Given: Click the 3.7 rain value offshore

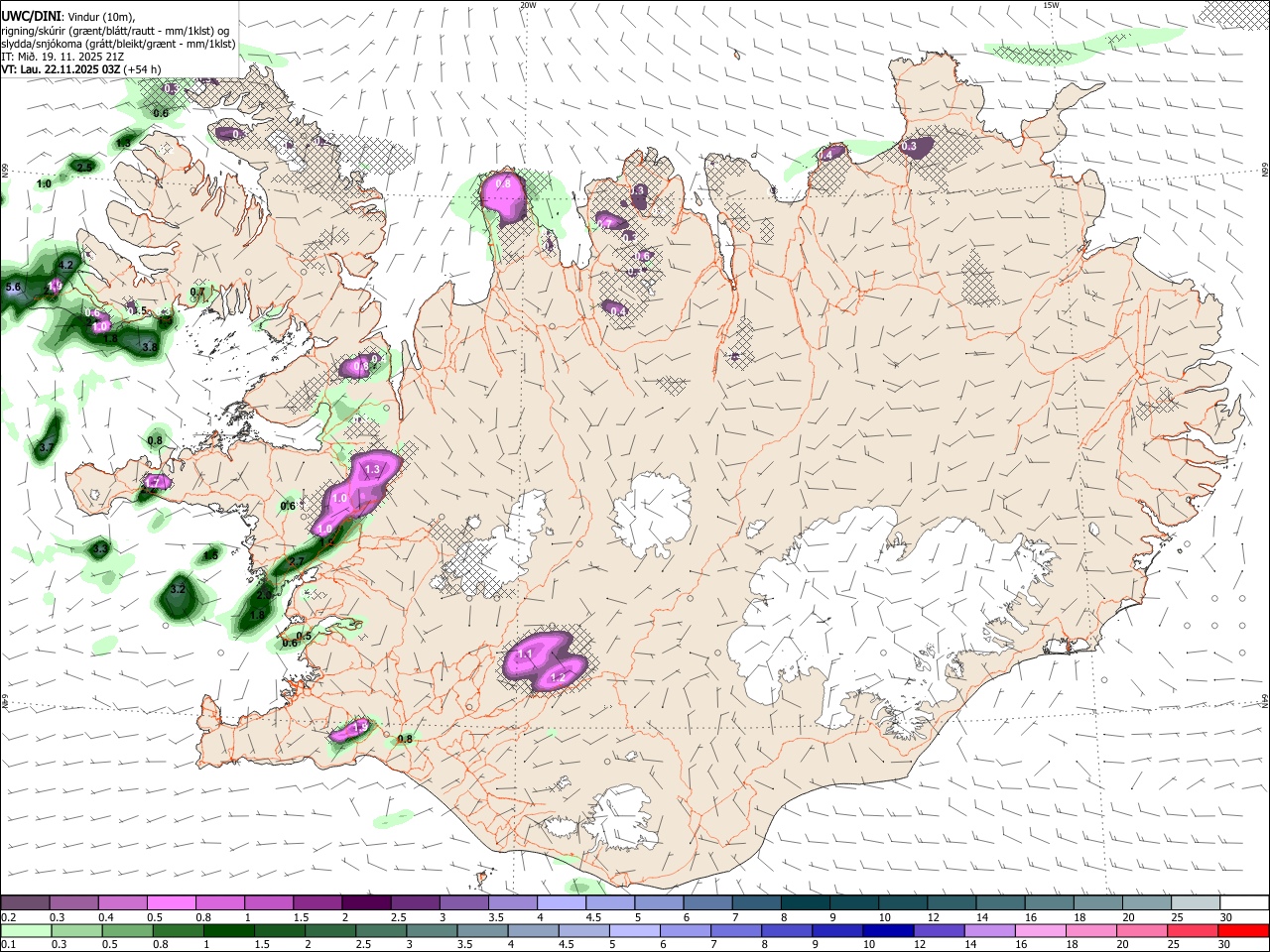Looking at the screenshot, I should click(x=46, y=448).
